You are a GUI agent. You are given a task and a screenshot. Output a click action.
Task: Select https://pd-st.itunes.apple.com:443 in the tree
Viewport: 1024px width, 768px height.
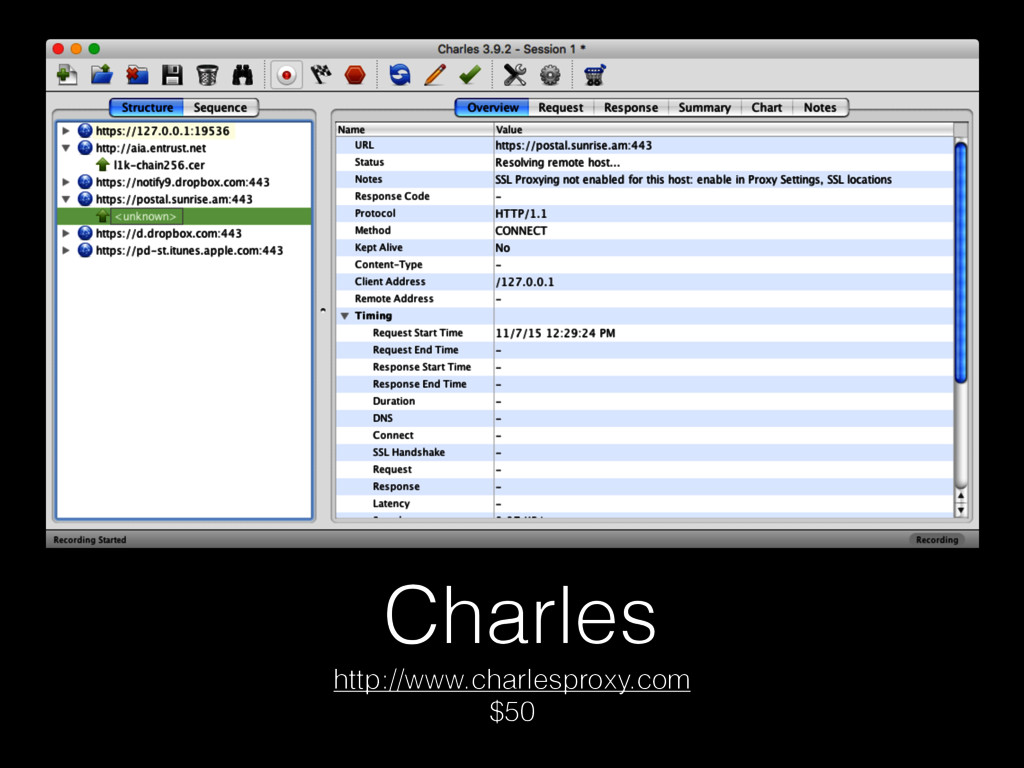(x=189, y=250)
